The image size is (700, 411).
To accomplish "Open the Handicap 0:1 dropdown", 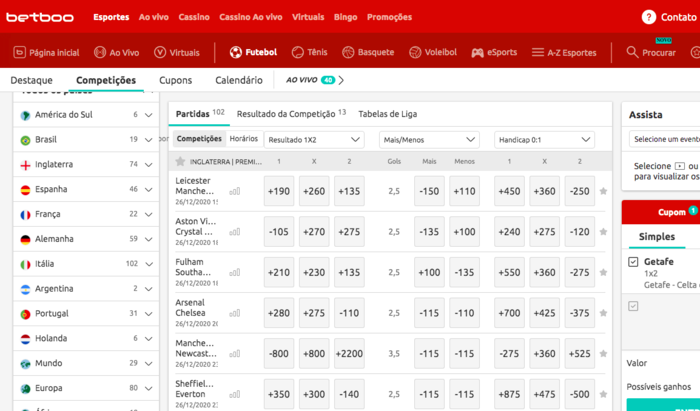I will pos(544,140).
